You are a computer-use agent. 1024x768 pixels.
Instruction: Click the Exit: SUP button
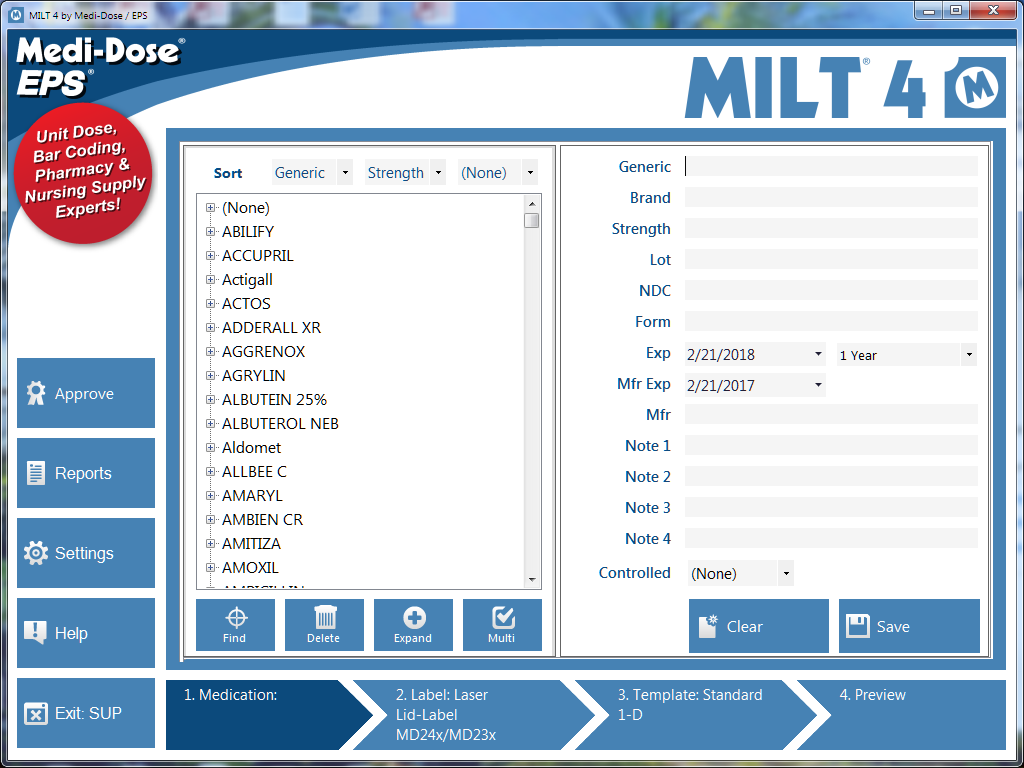tap(86, 713)
